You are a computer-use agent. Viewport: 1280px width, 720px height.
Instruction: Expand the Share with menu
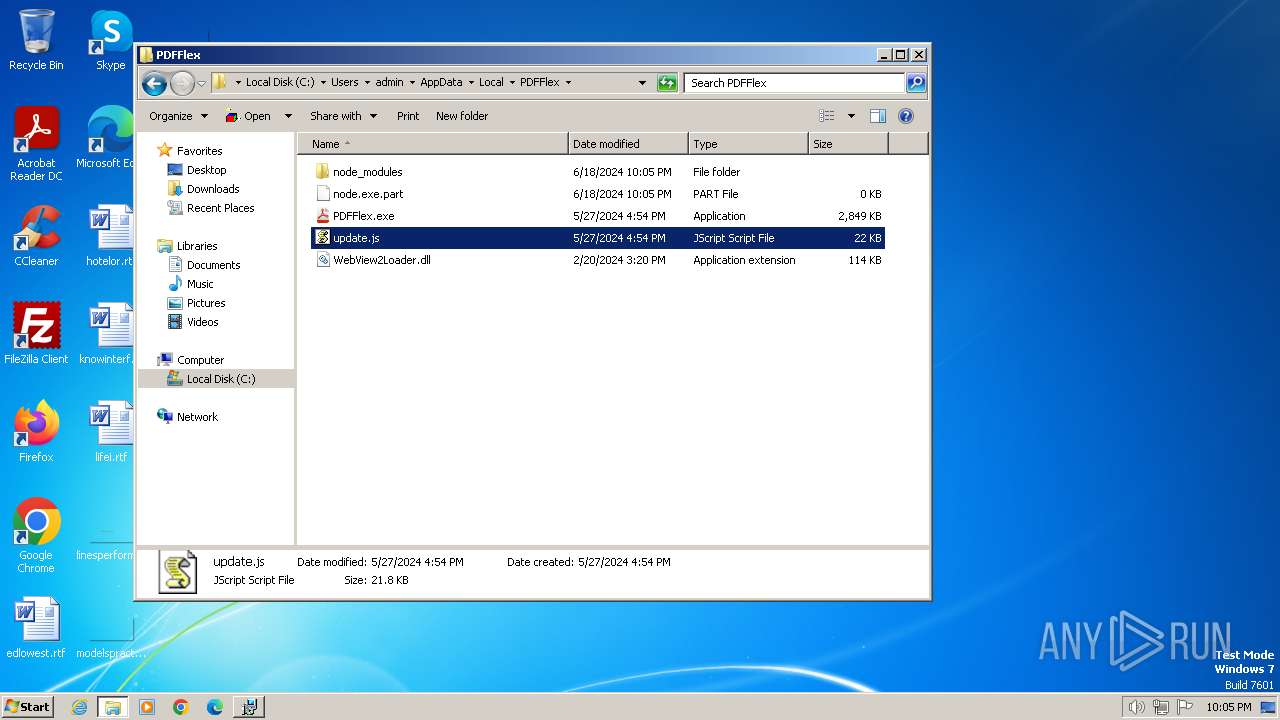(x=343, y=116)
